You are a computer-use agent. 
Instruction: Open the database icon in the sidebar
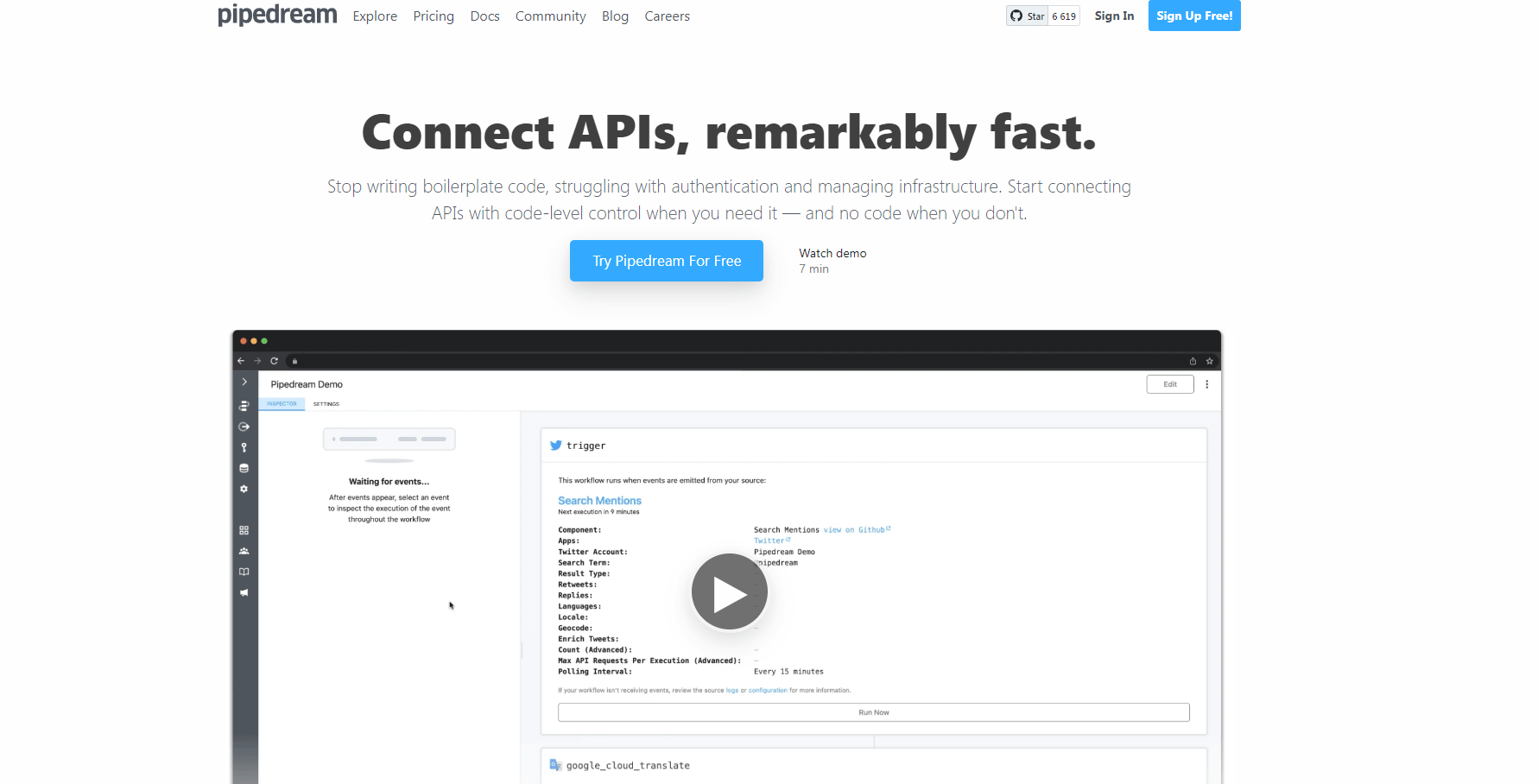click(244, 467)
